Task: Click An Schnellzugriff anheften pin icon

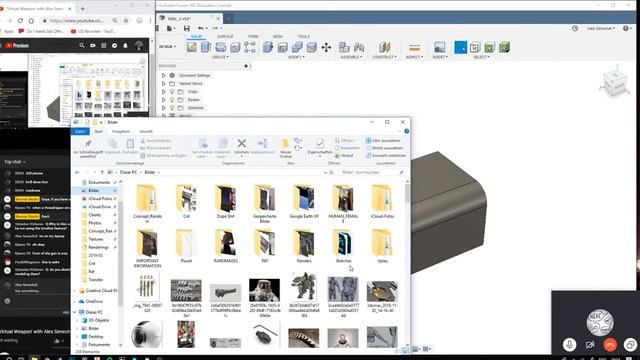Action: (x=88, y=143)
